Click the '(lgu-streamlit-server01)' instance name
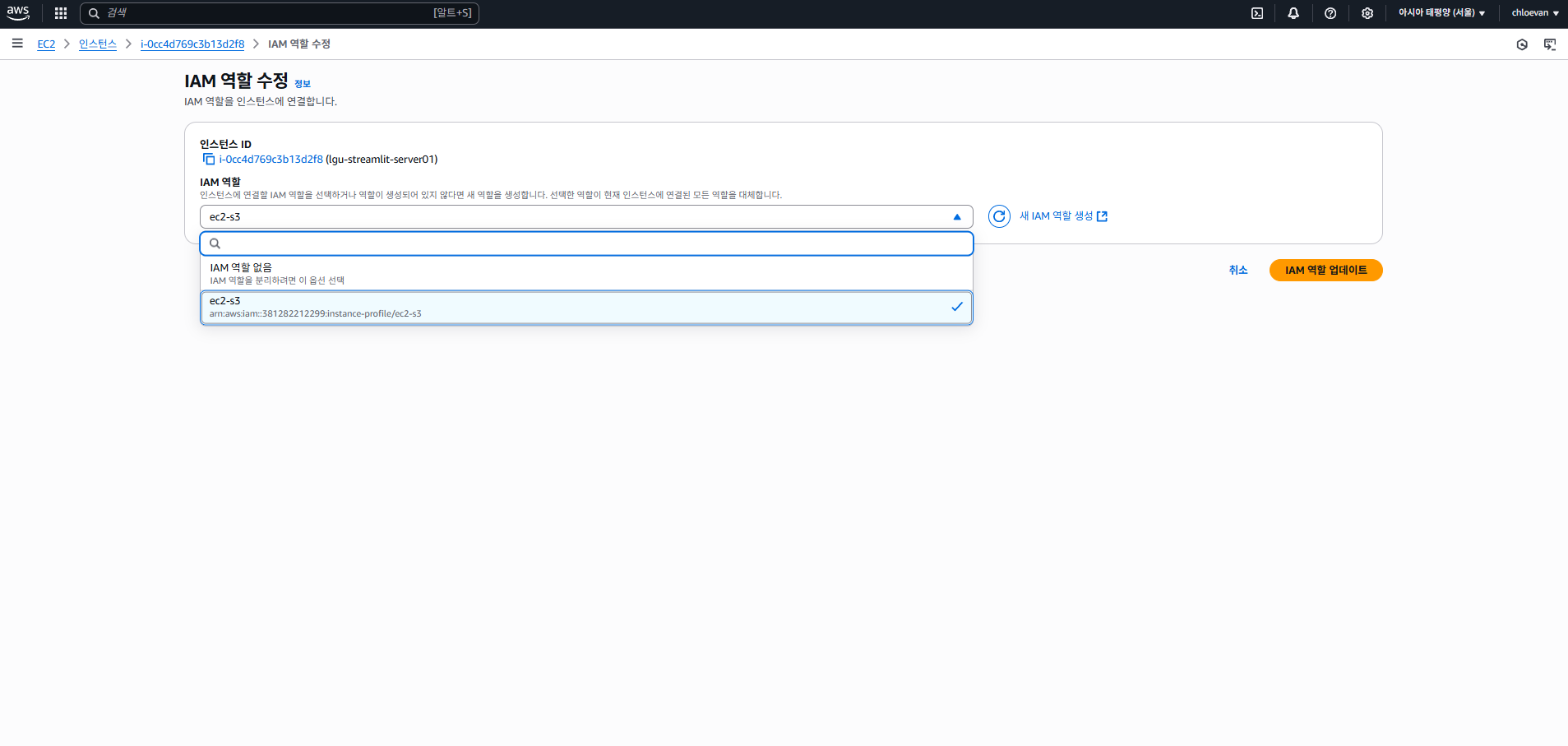 coord(382,160)
